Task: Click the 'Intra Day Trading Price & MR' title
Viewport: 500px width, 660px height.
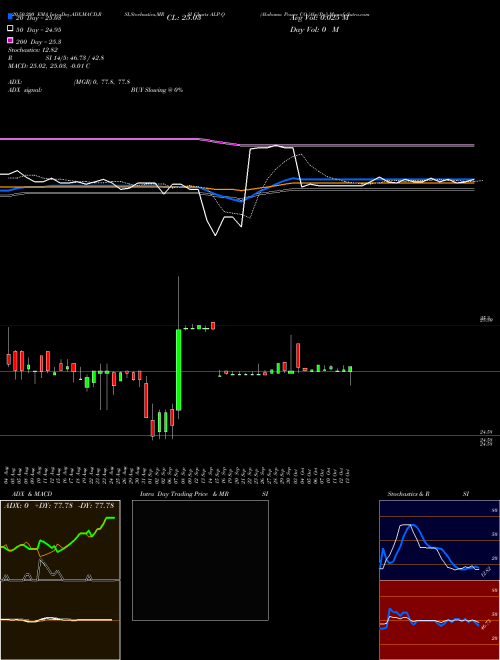Action: (x=184, y=494)
